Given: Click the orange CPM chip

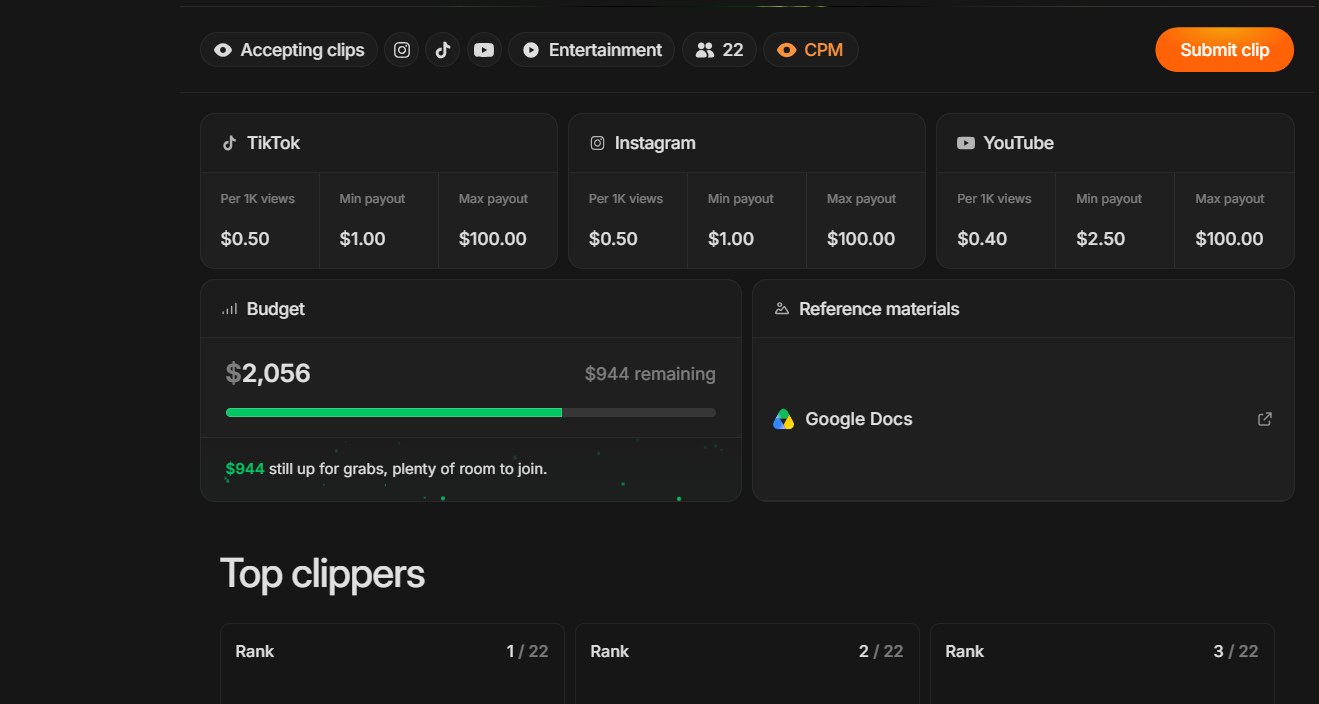Looking at the screenshot, I should (x=811, y=50).
